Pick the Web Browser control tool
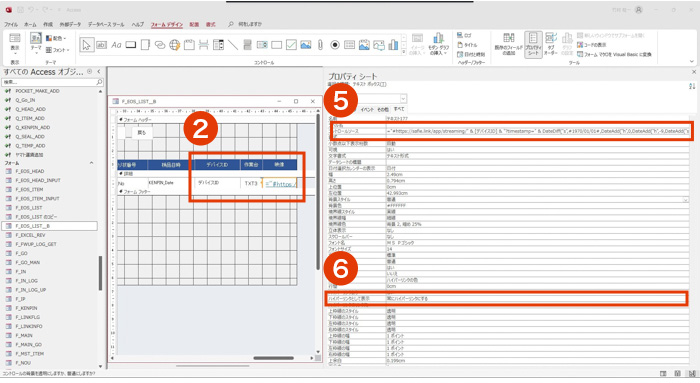Viewport: 700px width, 383px height. [x=175, y=45]
